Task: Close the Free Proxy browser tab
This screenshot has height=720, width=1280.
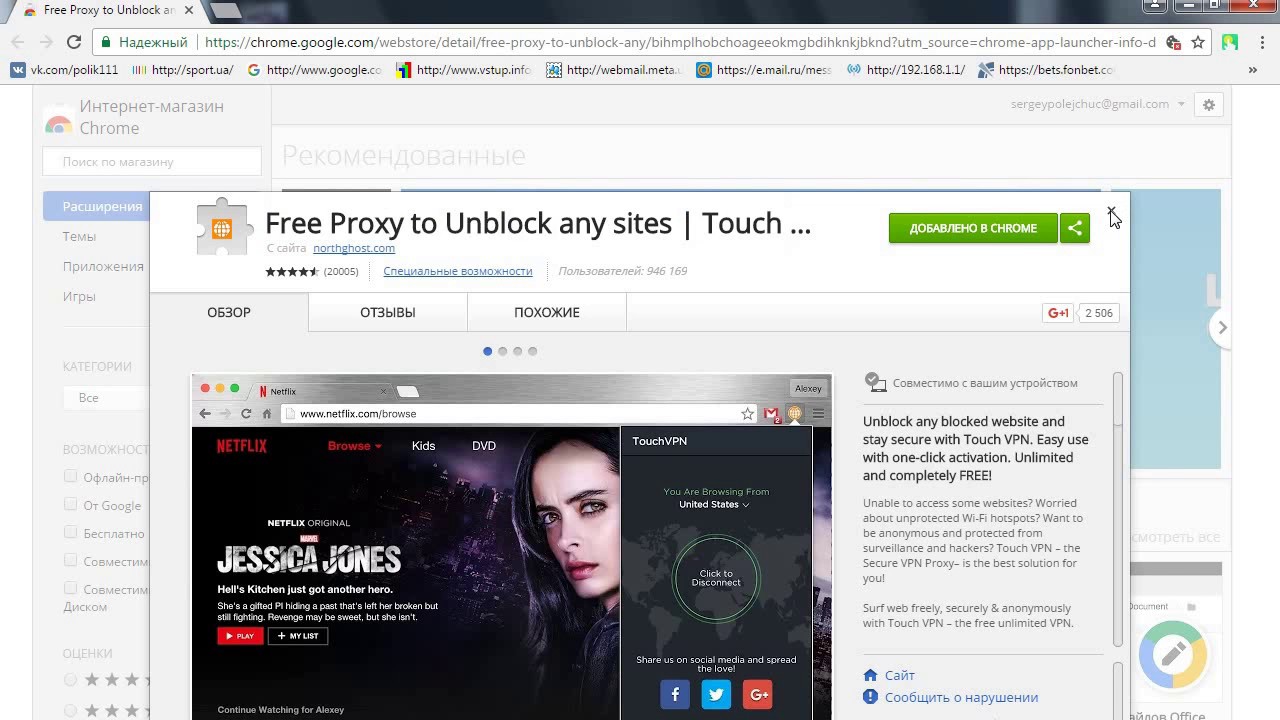Action: point(189,10)
